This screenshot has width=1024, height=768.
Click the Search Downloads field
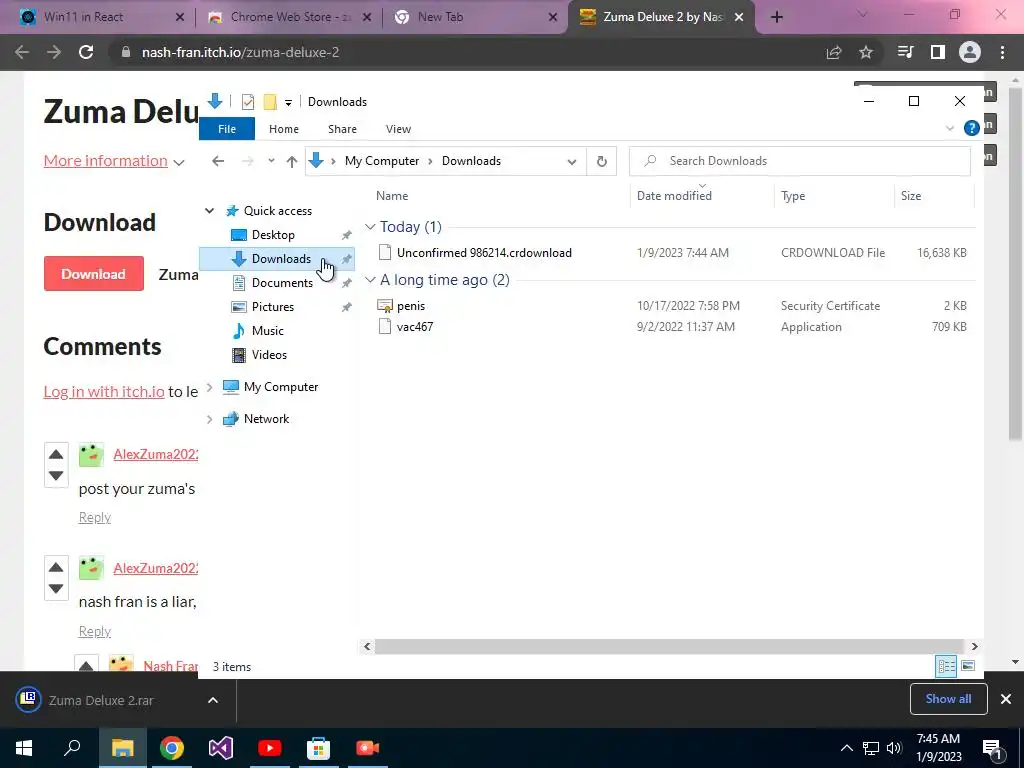(x=799, y=161)
